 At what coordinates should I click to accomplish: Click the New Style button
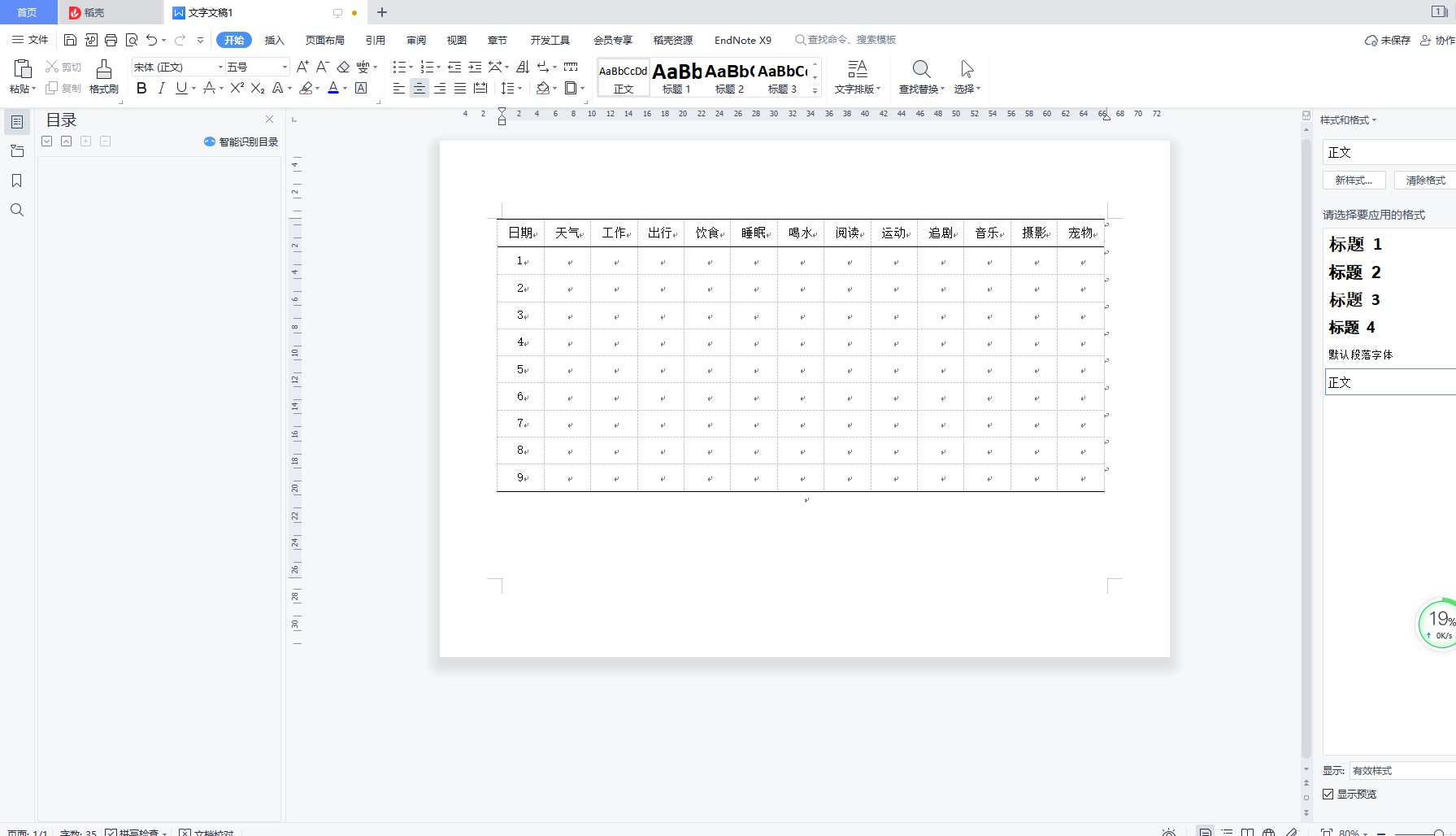pos(1354,181)
